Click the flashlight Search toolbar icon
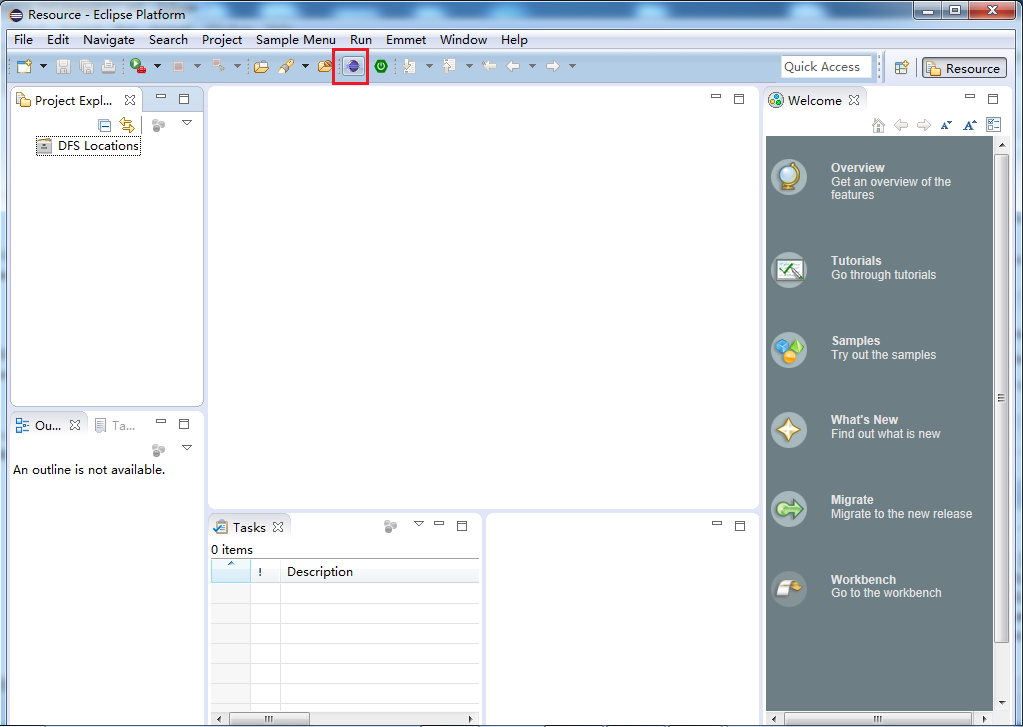1023x727 pixels. [286, 66]
